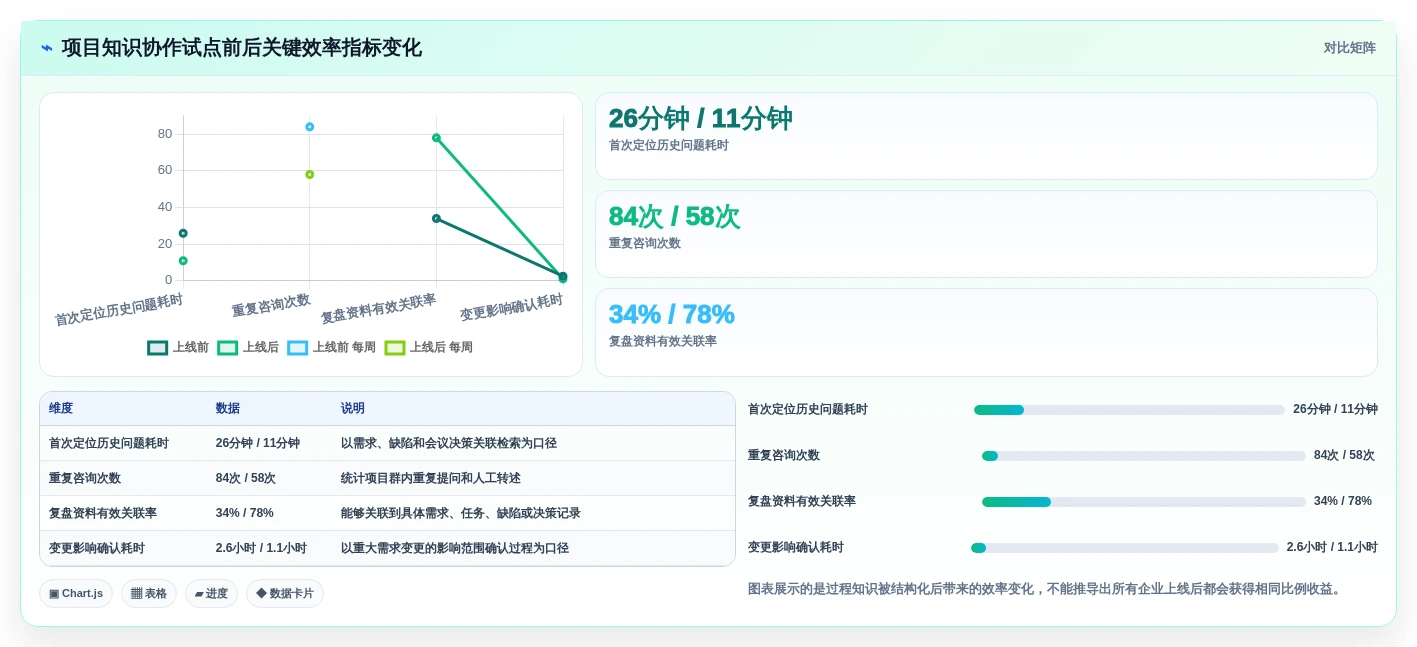Click the 11 point above 首次定位历史问题耗时 axis

click(183, 261)
